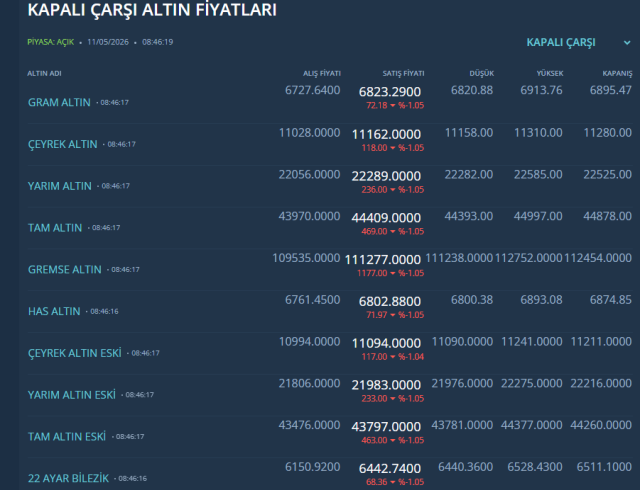Select 22 ayar bilezik selling price 6442.7400
Viewport: 640px width, 490px height.
tap(390, 468)
